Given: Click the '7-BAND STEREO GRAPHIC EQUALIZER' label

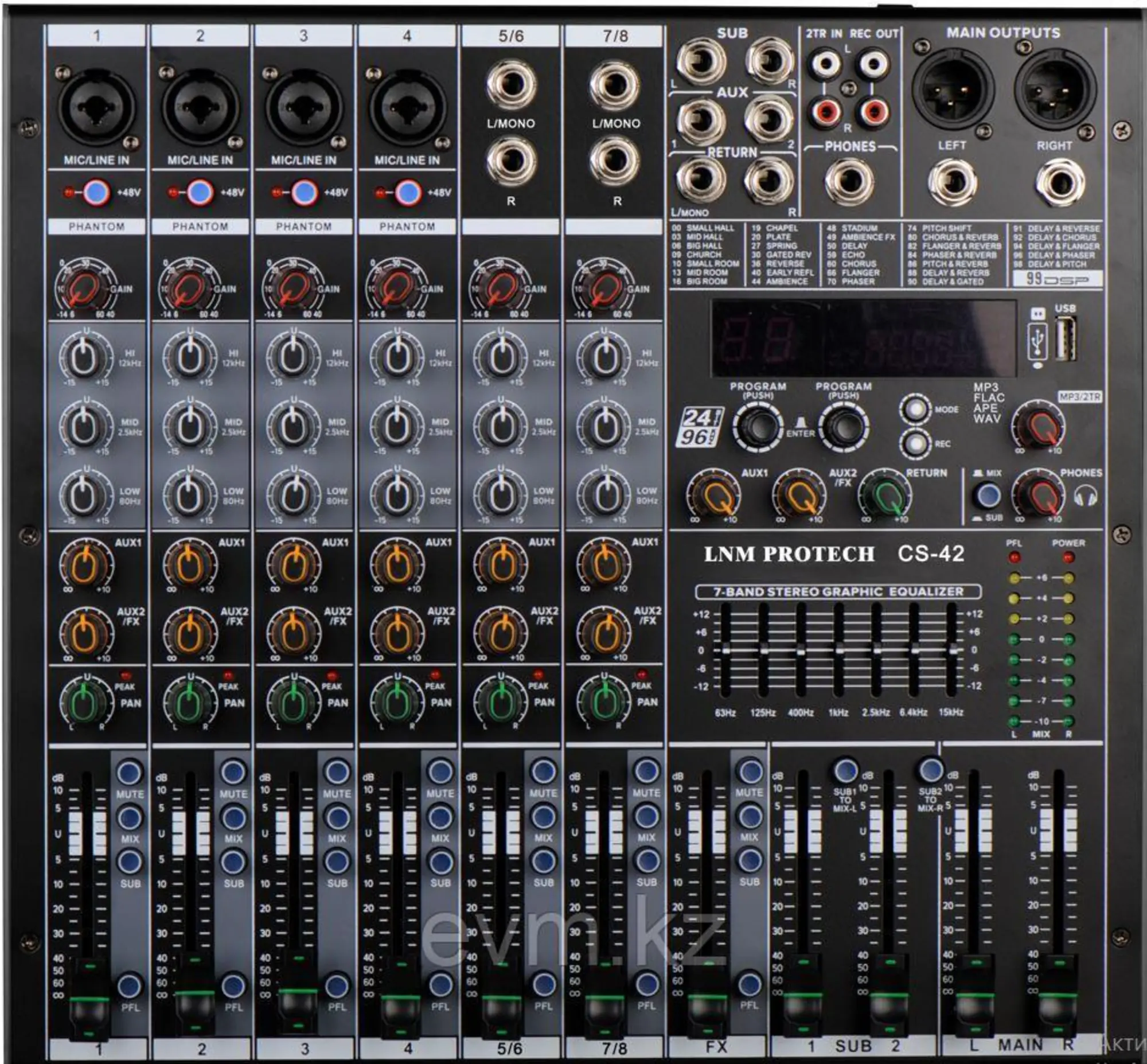Looking at the screenshot, I should pyautogui.click(x=838, y=592).
